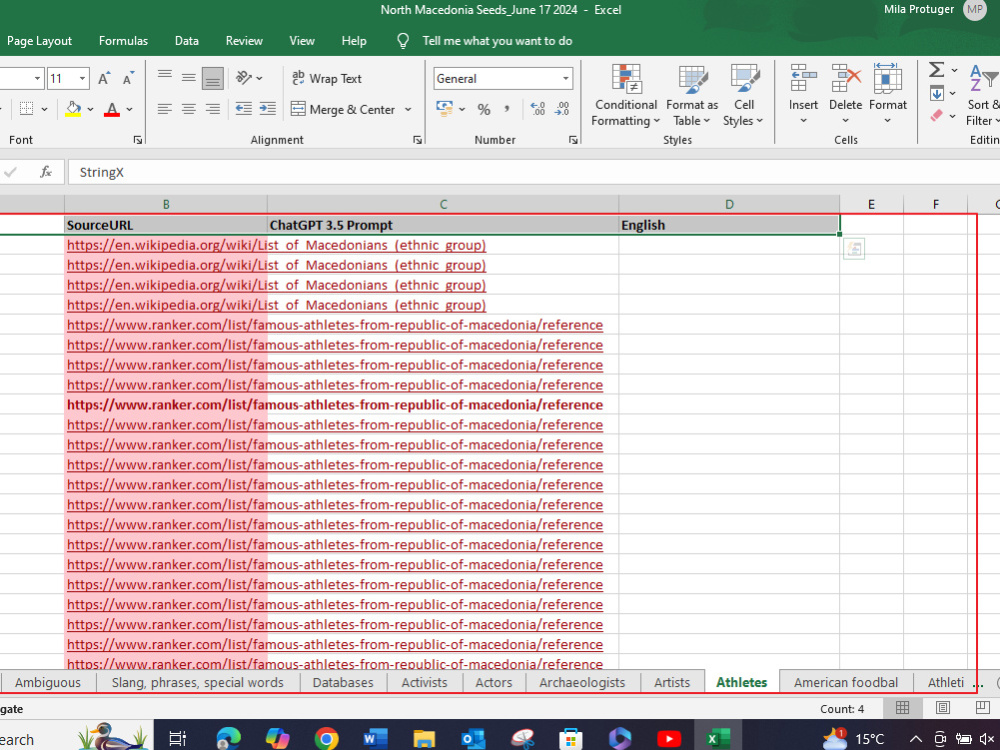Apply yellow Fill Color
Viewport: 1000px width, 750px height.
[x=73, y=109]
